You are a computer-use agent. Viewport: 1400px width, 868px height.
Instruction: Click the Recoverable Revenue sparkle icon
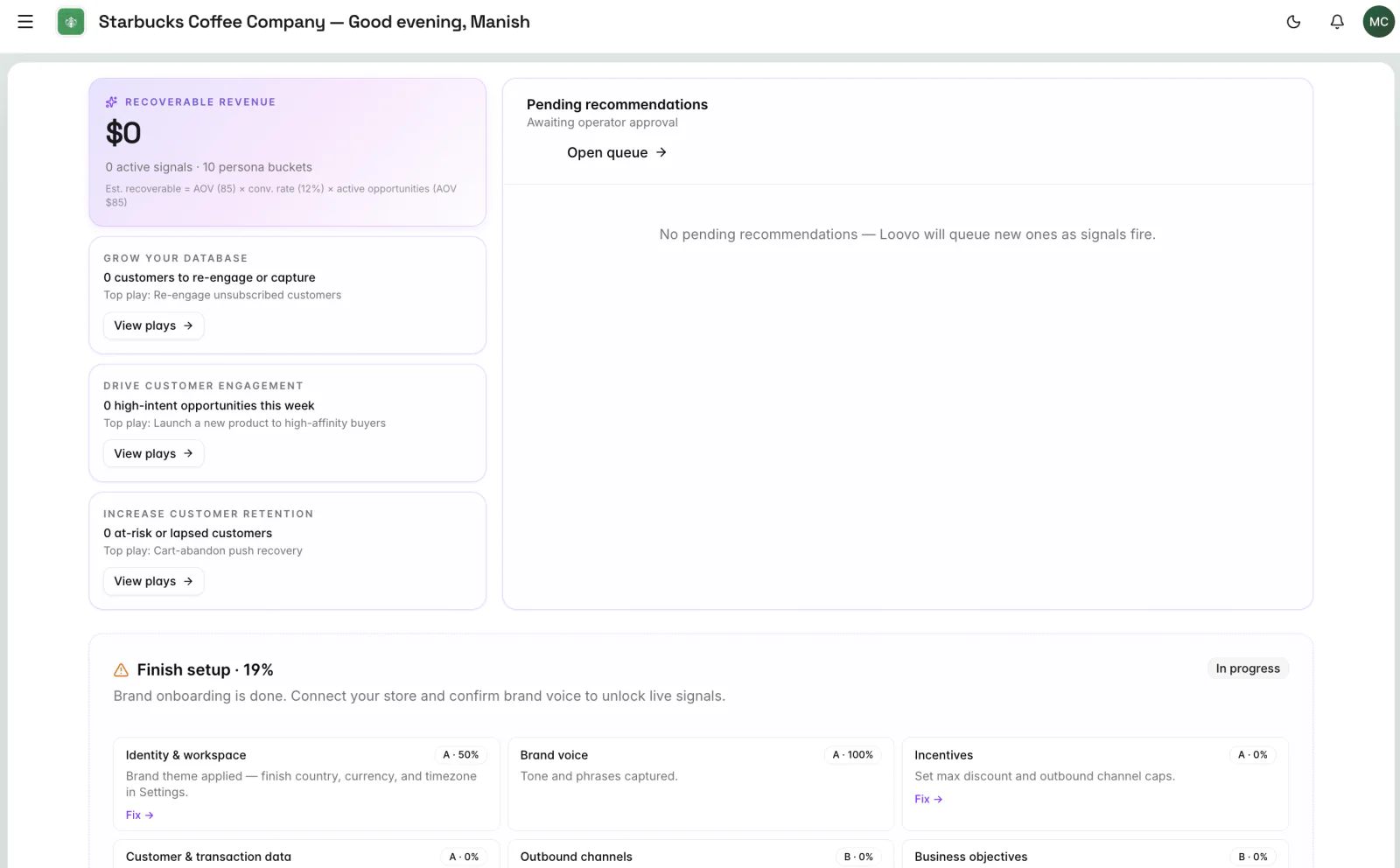pyautogui.click(x=111, y=102)
